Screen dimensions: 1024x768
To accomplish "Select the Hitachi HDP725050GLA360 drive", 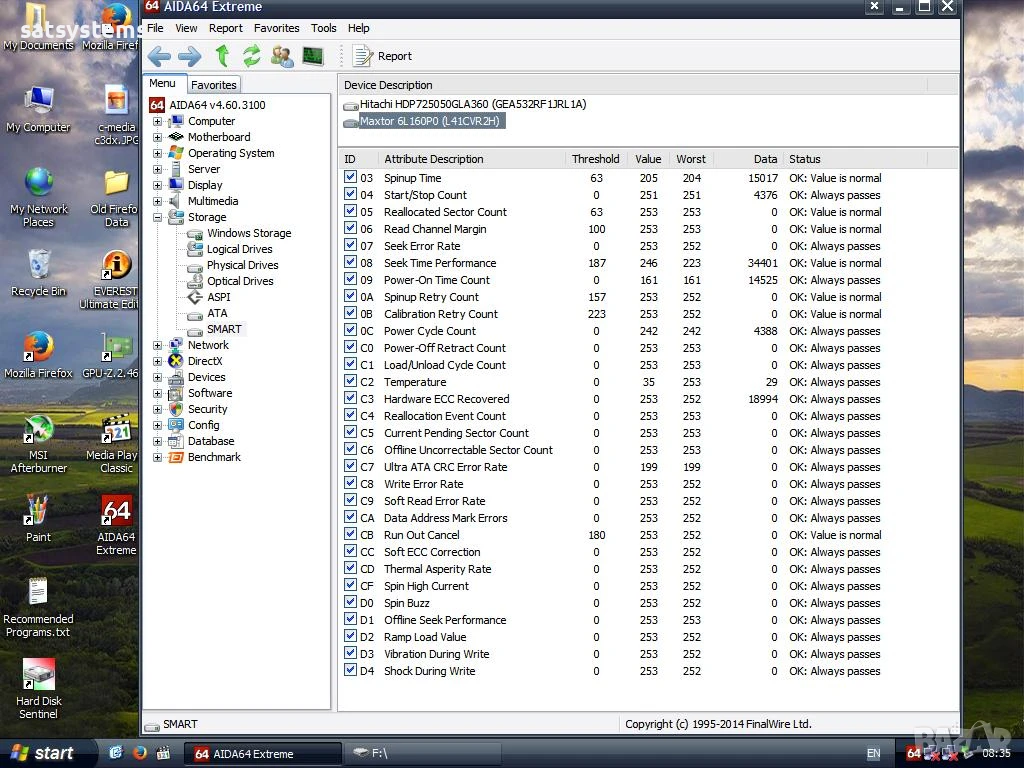I will [x=473, y=104].
